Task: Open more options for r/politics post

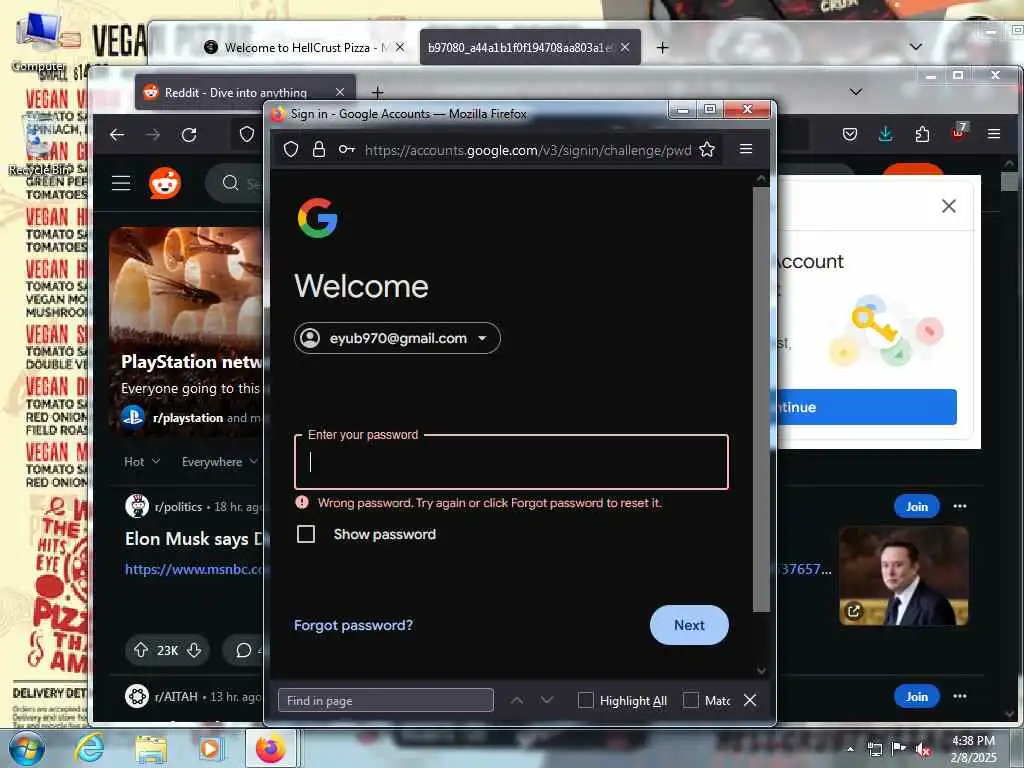Action: (x=959, y=506)
